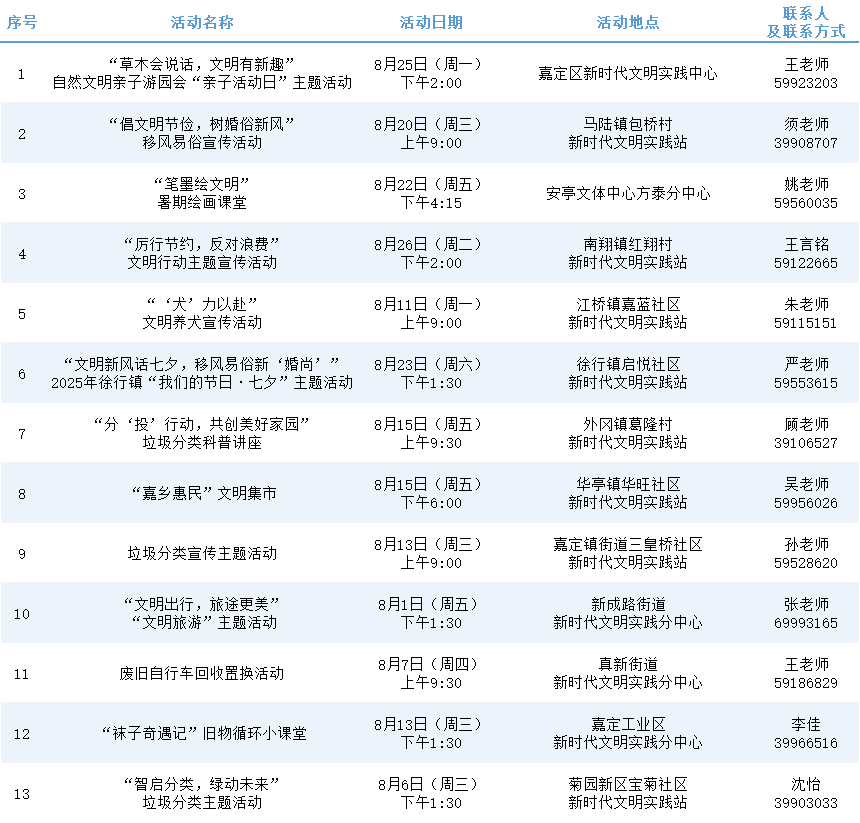Select the date 8月13日（周三）下午1:30
The height and width of the screenshot is (823, 860).
(428, 733)
